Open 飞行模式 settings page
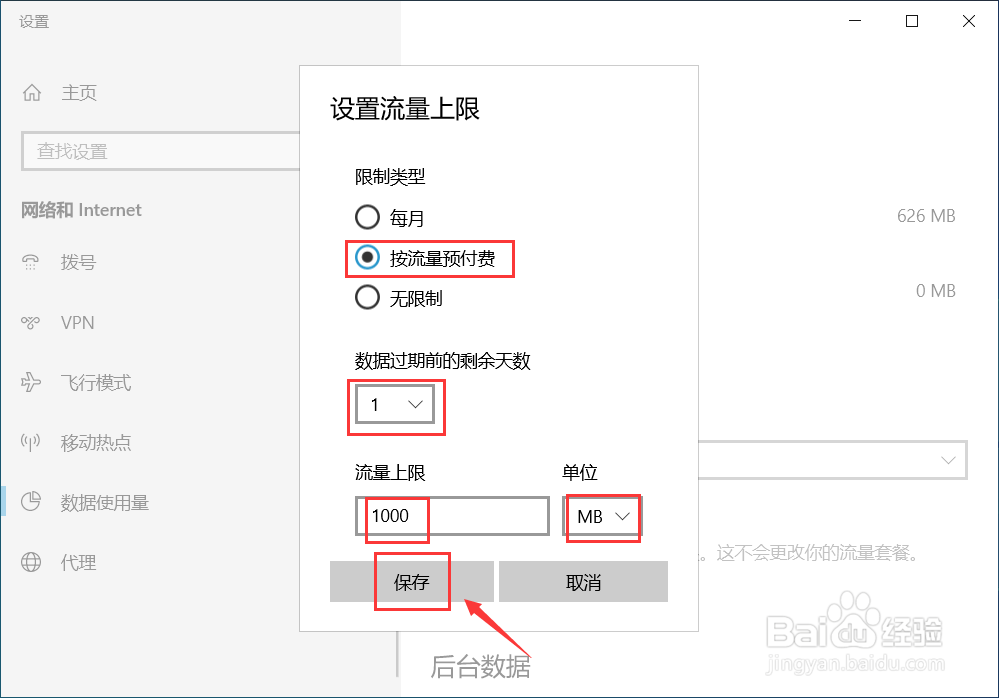 coord(96,383)
